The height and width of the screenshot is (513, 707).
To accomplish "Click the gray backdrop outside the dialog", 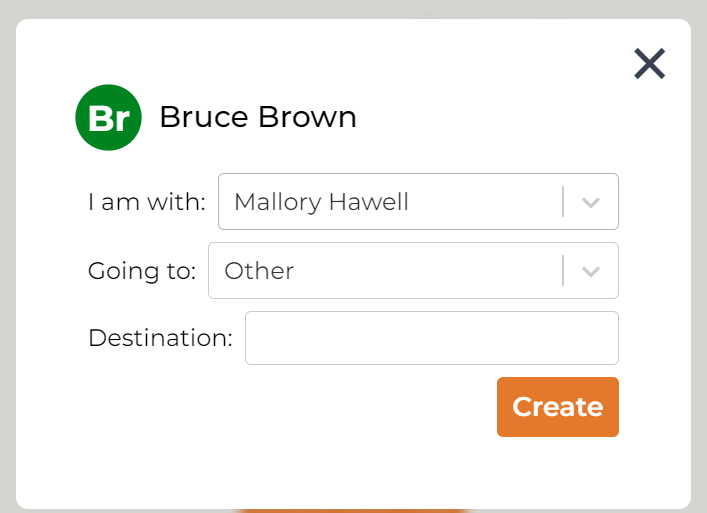I will [7, 250].
